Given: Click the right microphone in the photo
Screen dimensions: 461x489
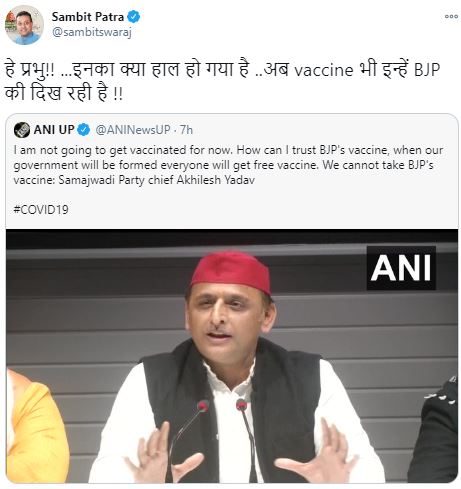Looking at the screenshot, I should [x=247, y=440].
